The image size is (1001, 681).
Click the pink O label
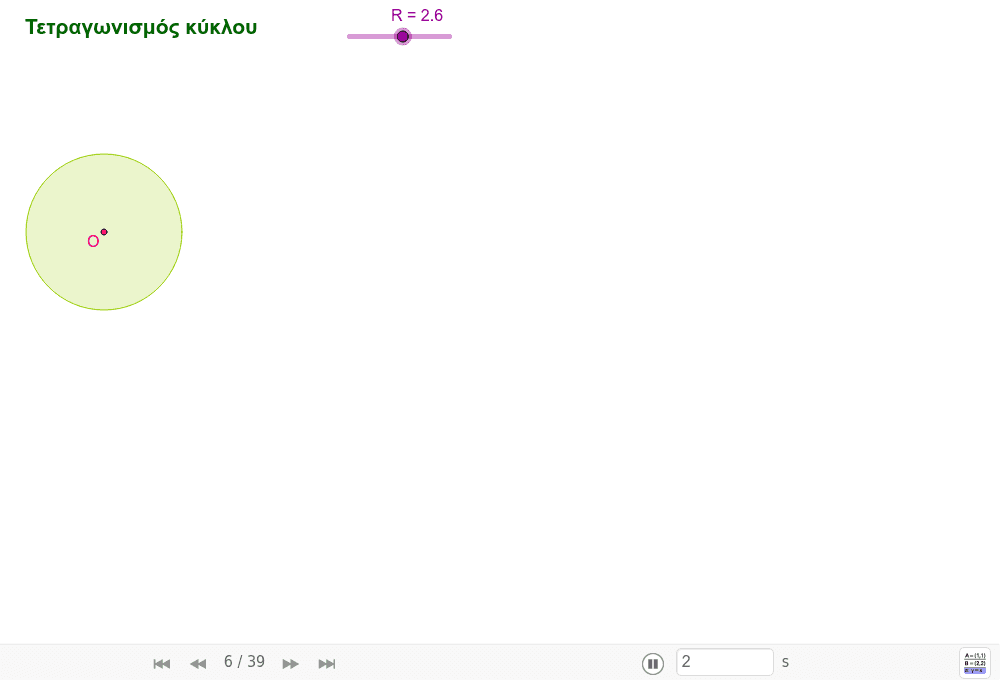tap(93, 241)
